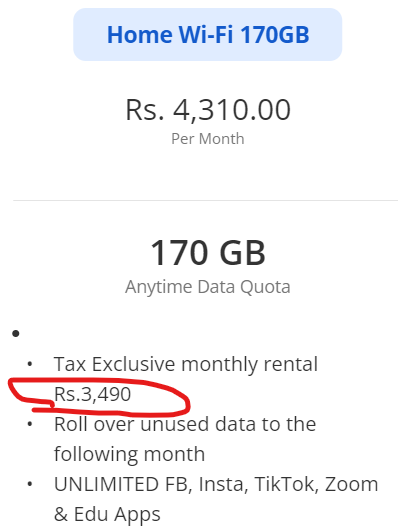This screenshot has width=398, height=527.
Task: Select the Tax Exclusive monthly rental text
Action: coord(186,364)
